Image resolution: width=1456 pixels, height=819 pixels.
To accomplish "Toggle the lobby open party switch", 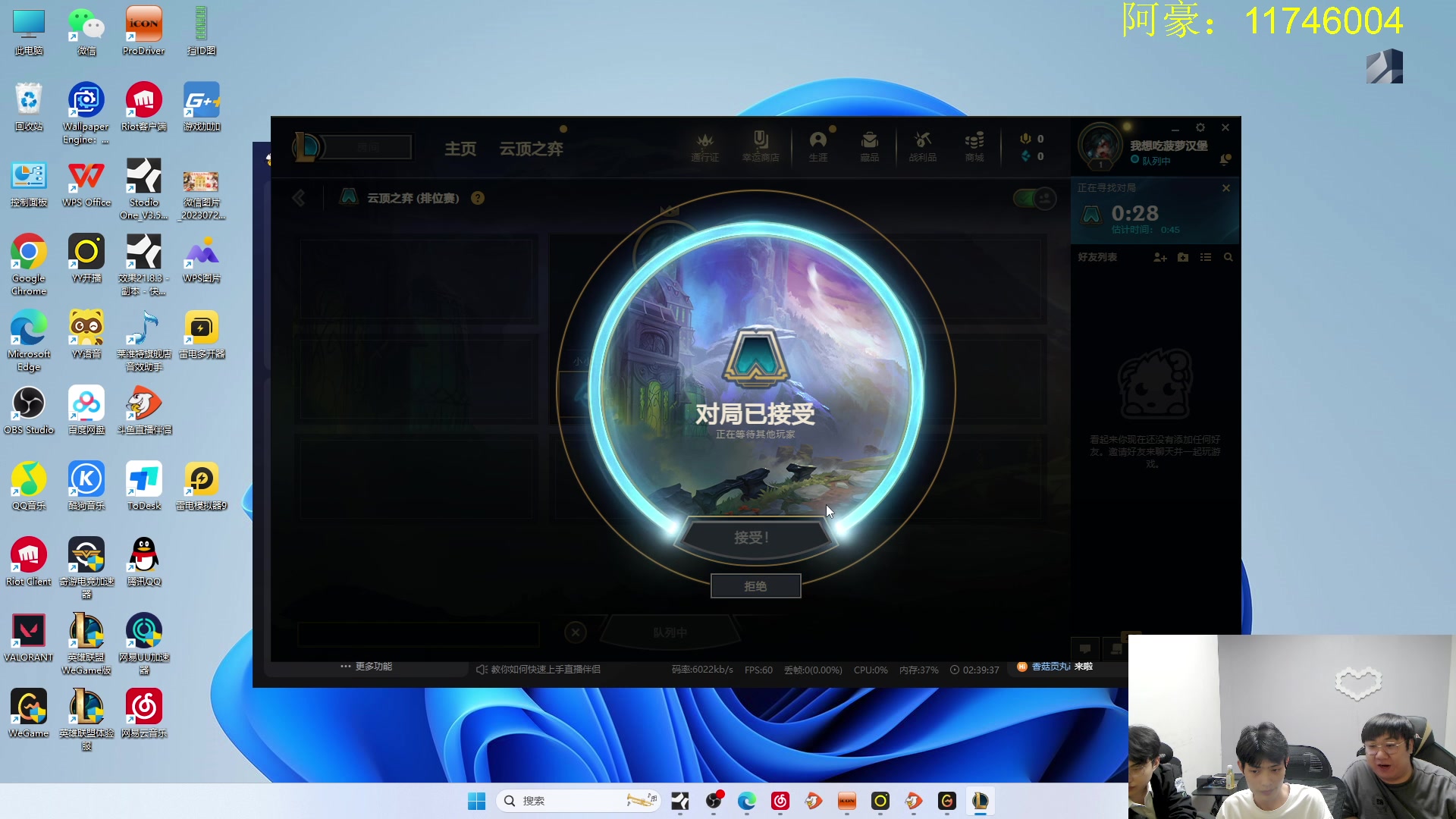I will point(1034,199).
